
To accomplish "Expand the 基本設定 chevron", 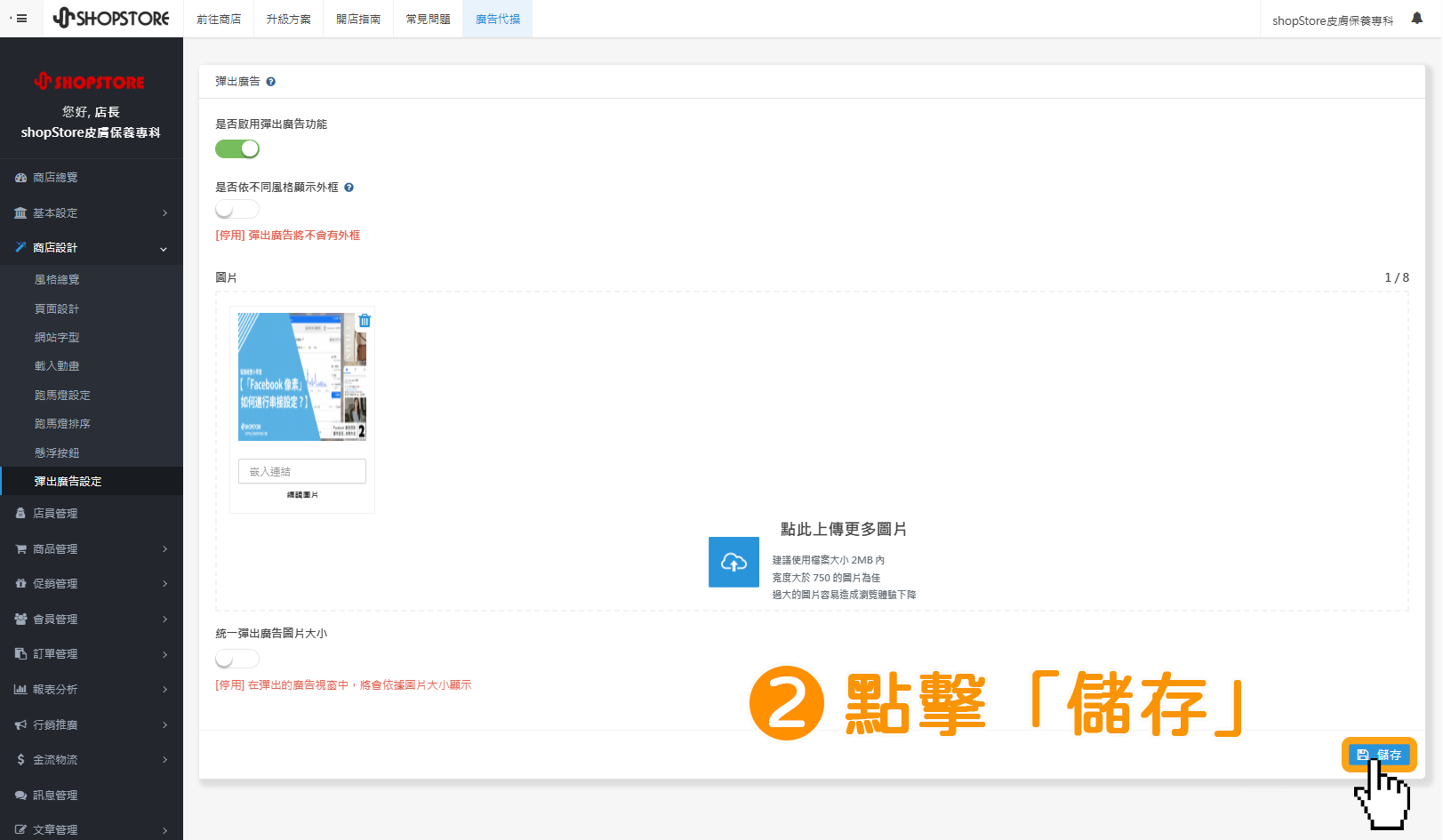I will 165,213.
